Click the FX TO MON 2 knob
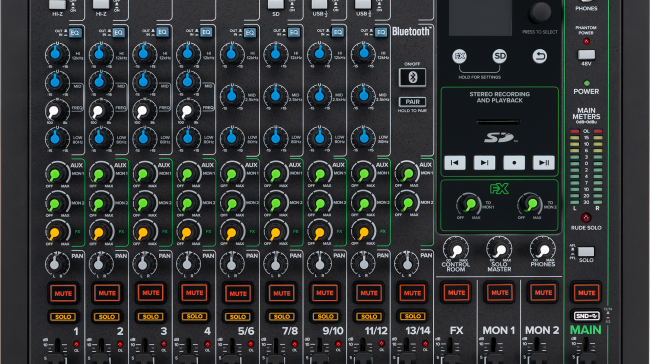The image size is (650, 364). click(530, 204)
